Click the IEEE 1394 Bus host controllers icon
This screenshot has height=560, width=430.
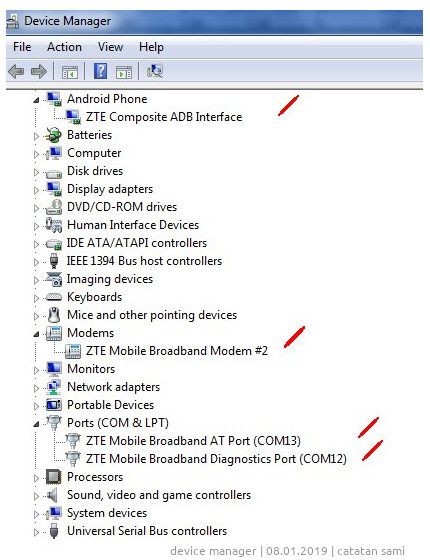pos(54,261)
